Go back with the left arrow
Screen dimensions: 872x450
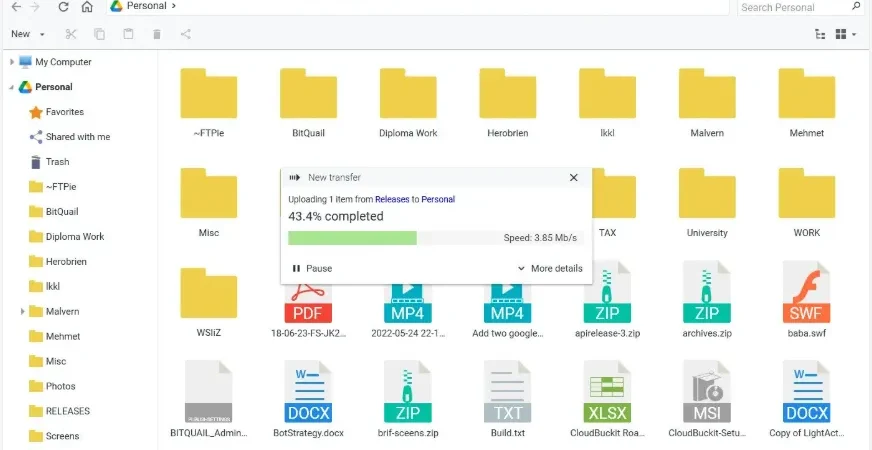(16, 7)
